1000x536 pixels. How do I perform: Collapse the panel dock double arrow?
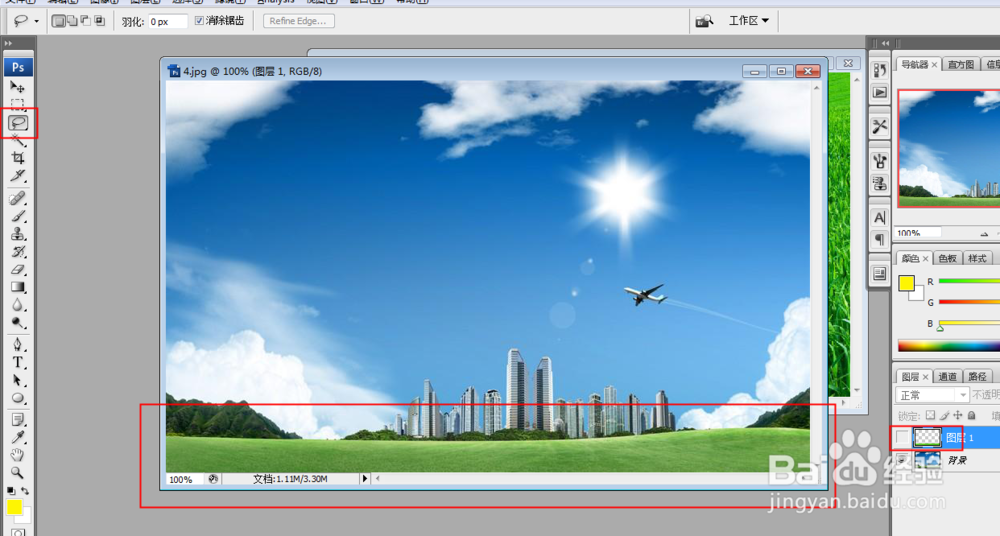tap(885, 43)
